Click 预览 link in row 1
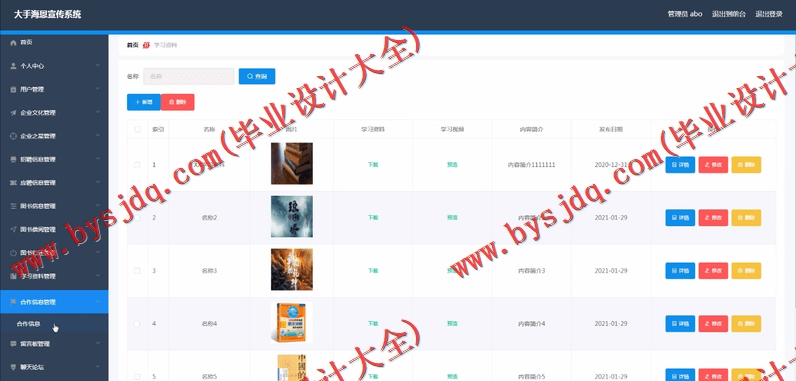This screenshot has width=796, height=381. coord(452,165)
